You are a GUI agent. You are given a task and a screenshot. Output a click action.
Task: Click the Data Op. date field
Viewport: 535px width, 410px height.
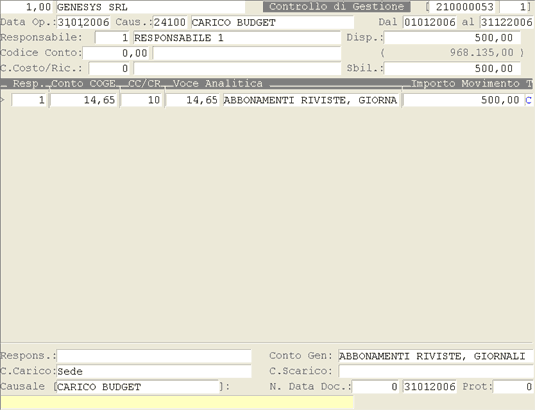click(x=83, y=23)
